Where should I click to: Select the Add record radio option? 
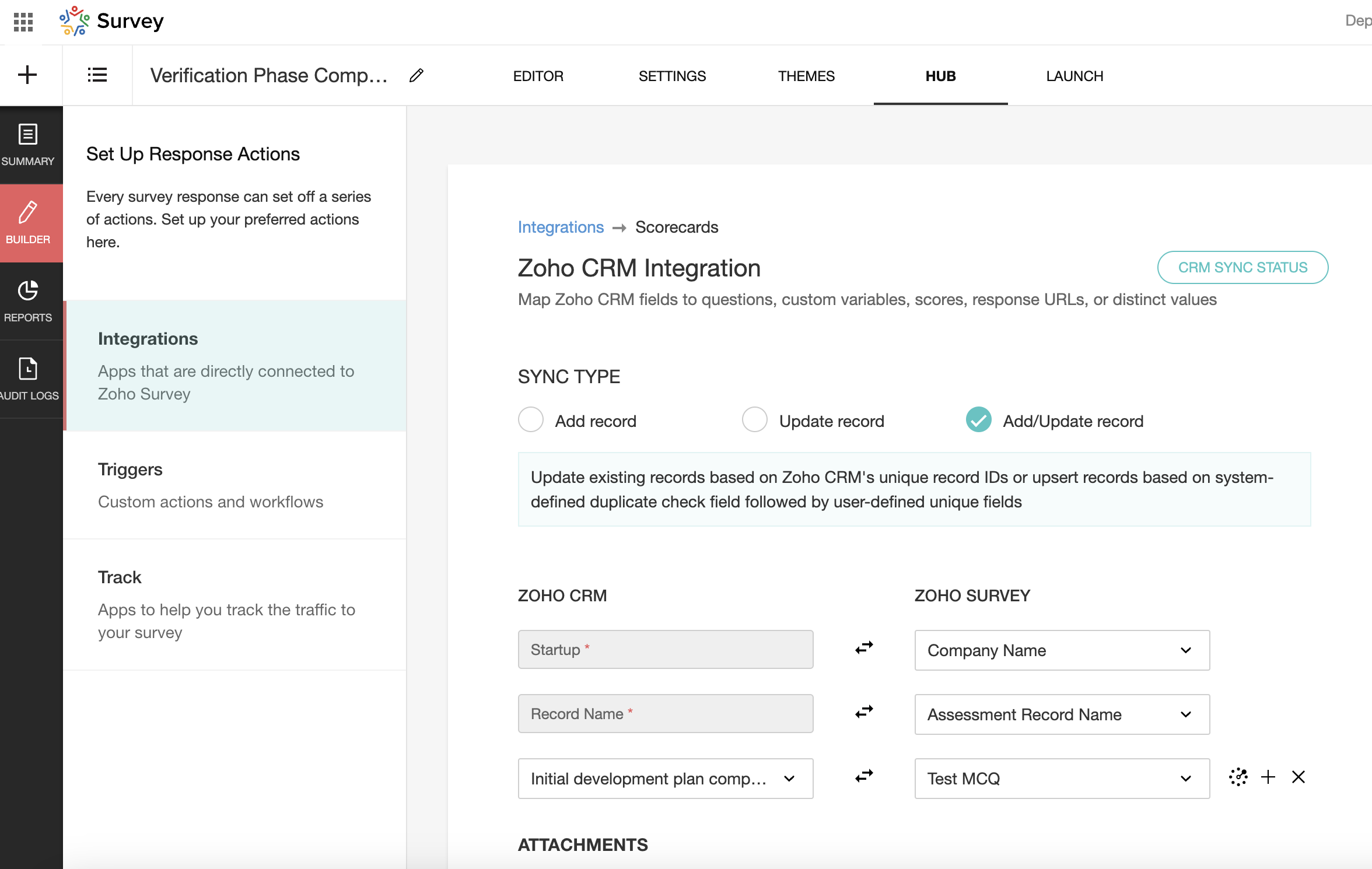(x=531, y=420)
